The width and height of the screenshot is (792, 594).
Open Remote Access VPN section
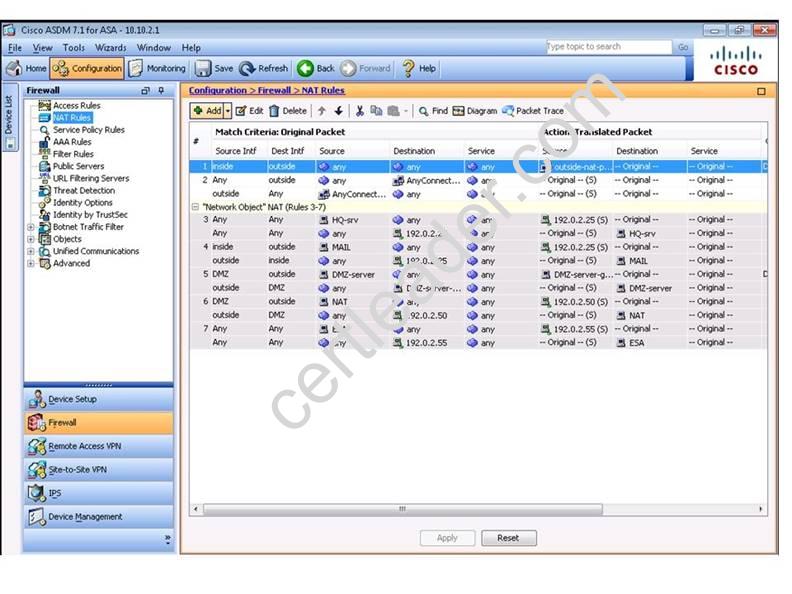tap(98, 447)
